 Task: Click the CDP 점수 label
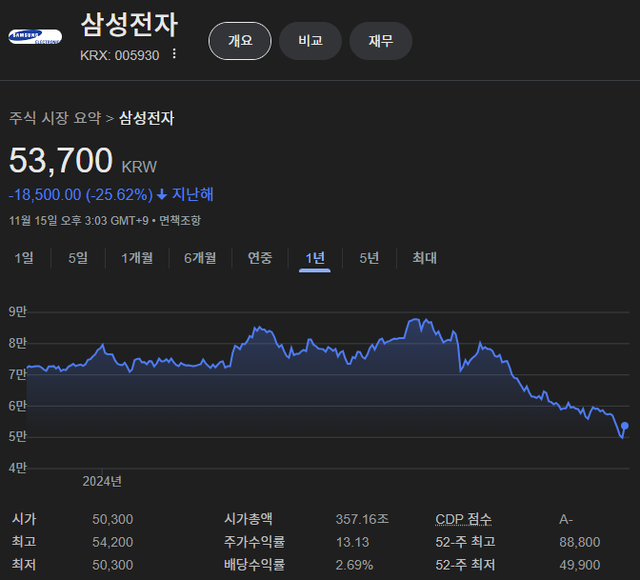click(463, 519)
